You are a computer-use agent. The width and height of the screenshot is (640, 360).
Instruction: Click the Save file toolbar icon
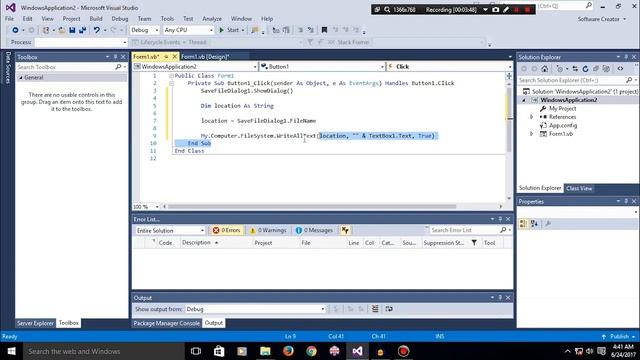(x=72, y=30)
